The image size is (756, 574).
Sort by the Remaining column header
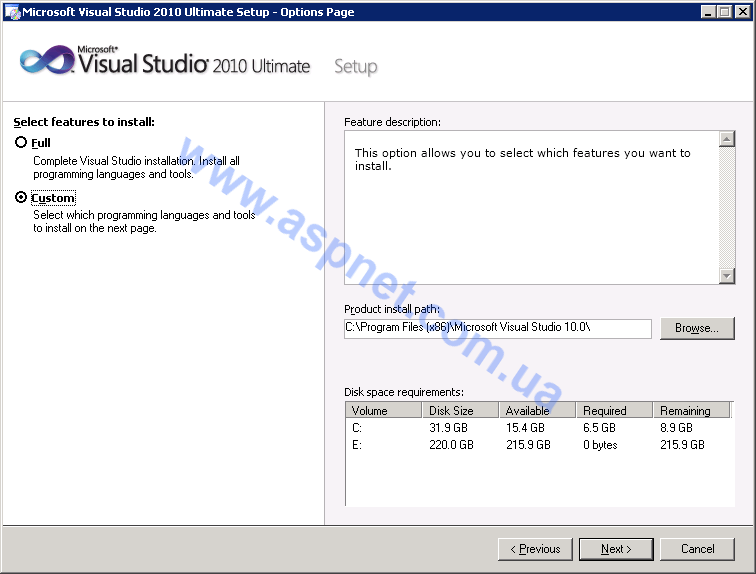[692, 410]
